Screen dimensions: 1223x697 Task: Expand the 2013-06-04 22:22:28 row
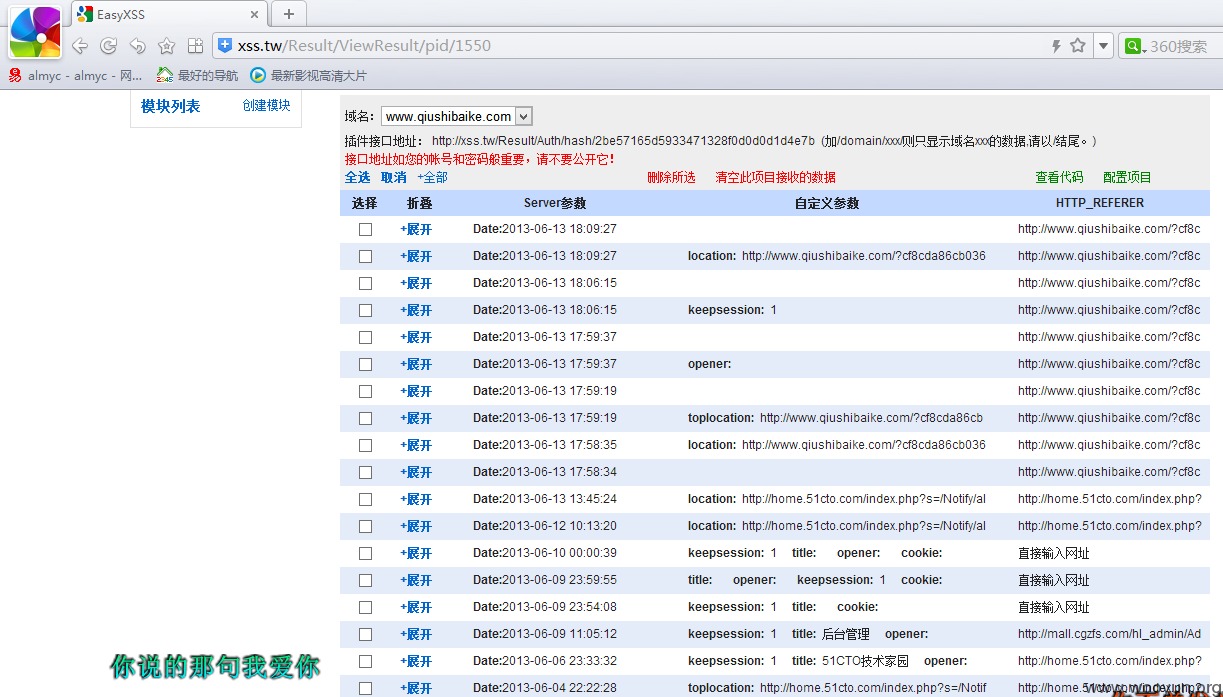click(416, 688)
